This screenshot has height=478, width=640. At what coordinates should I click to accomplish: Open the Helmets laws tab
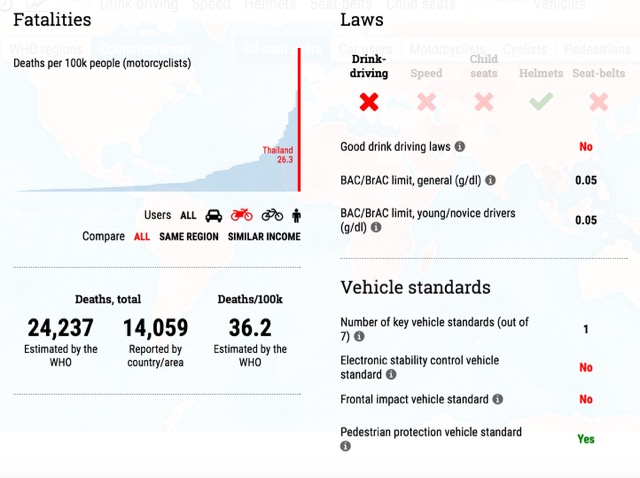[x=541, y=87]
